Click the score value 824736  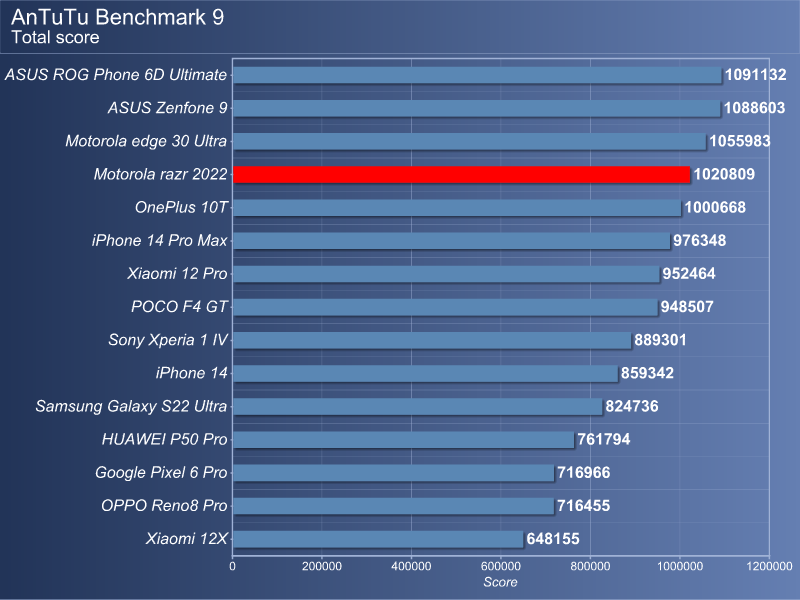point(632,406)
